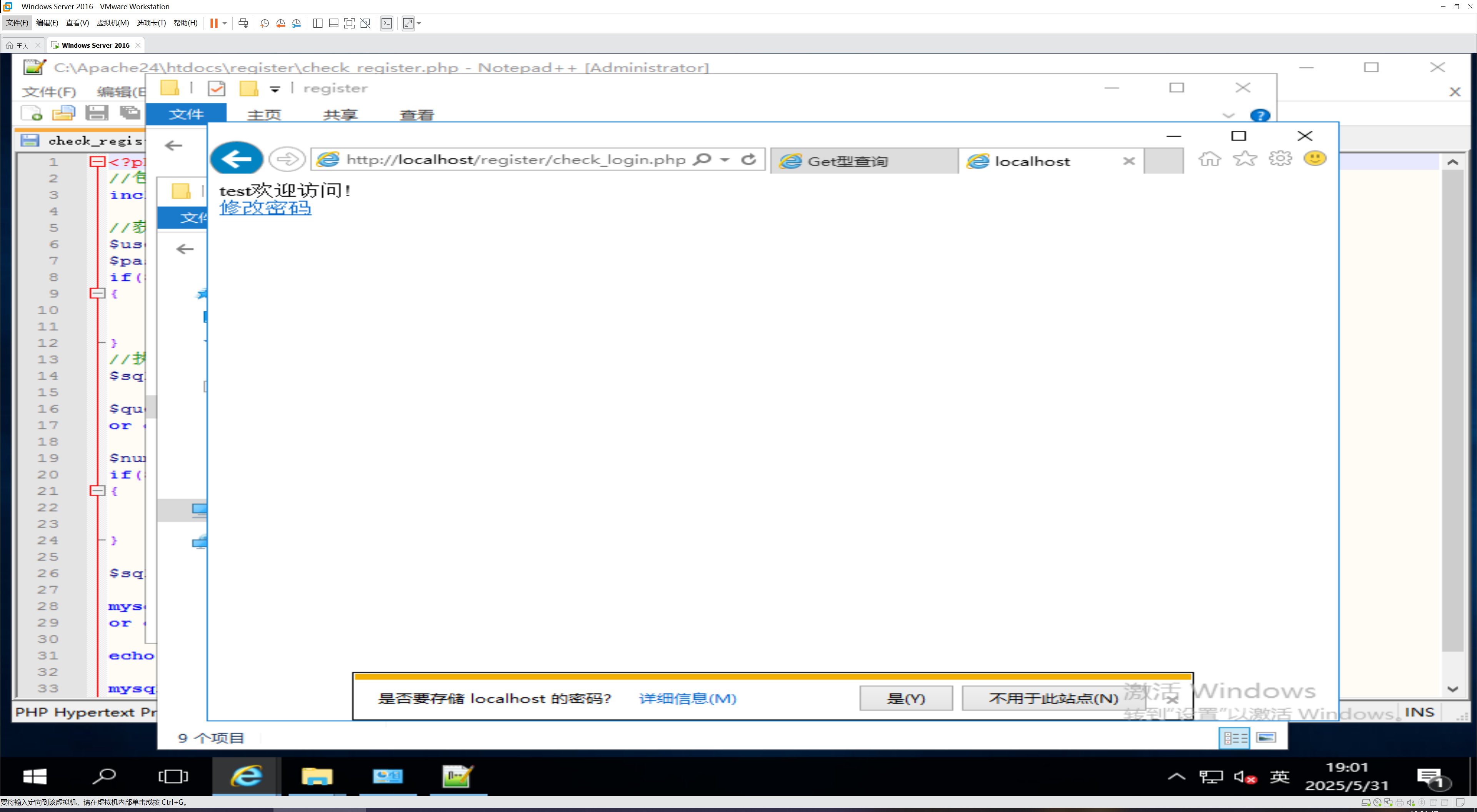The image size is (1477, 812).
Task: Click the 修改密码 link
Action: coord(265,208)
